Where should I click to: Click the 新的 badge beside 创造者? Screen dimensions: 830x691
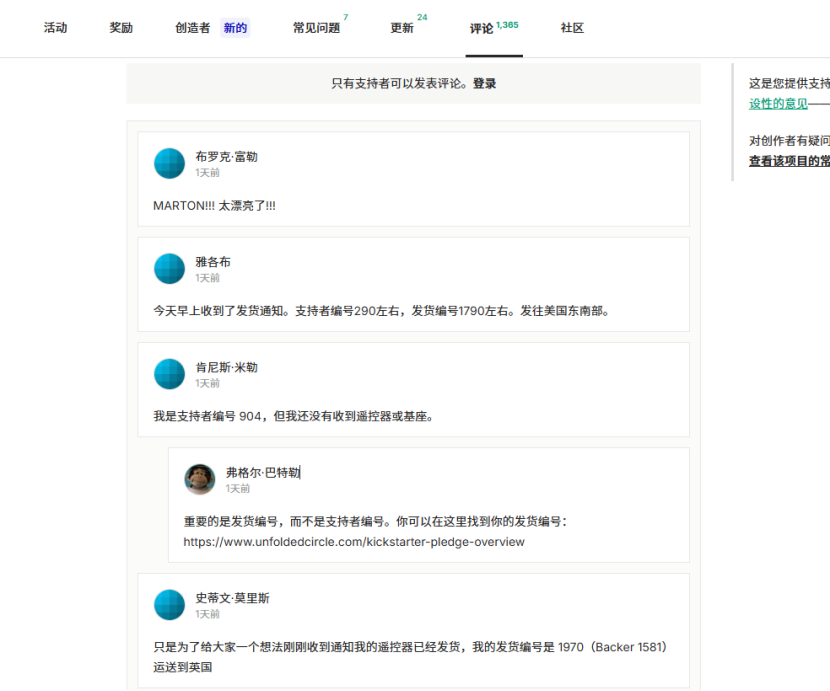235,28
